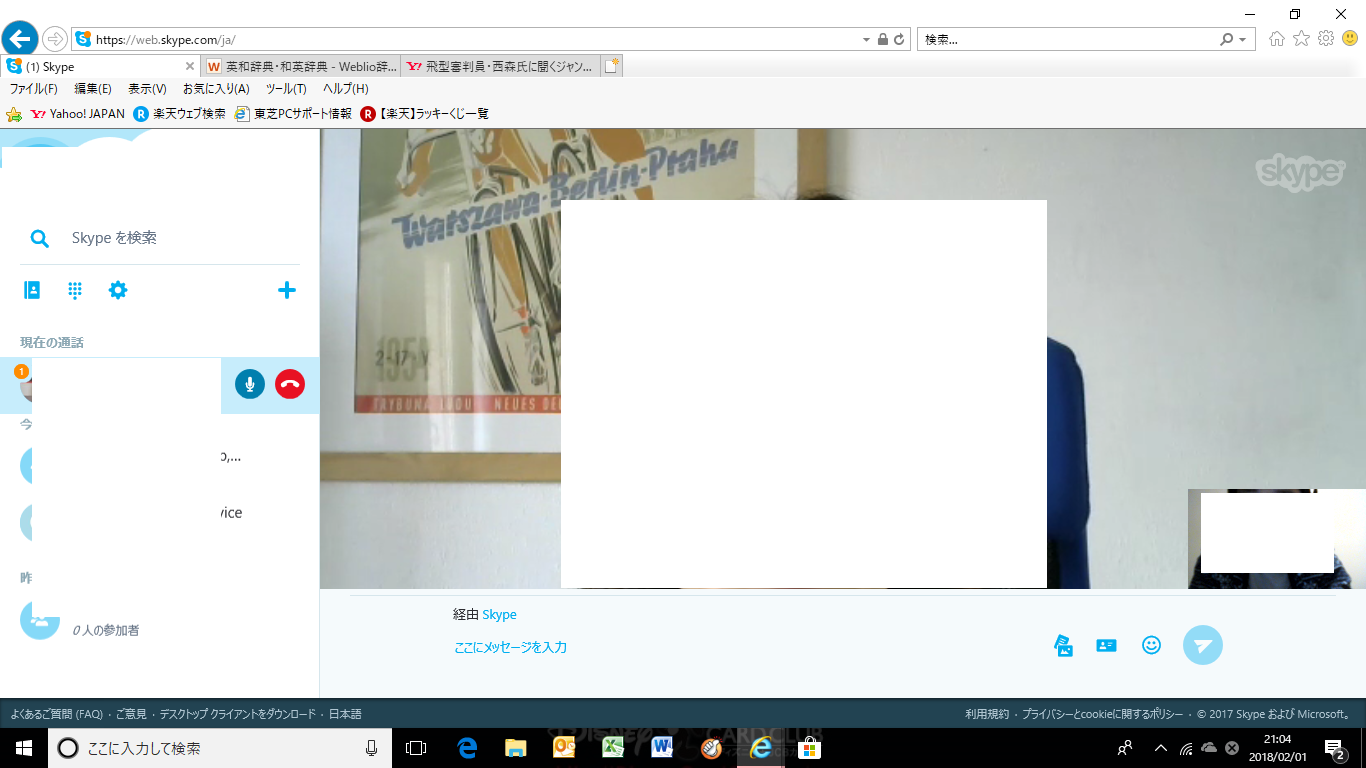The height and width of the screenshot is (768, 1366).
Task: Expand the address bar autocomplete dropdown
Action: [866, 40]
